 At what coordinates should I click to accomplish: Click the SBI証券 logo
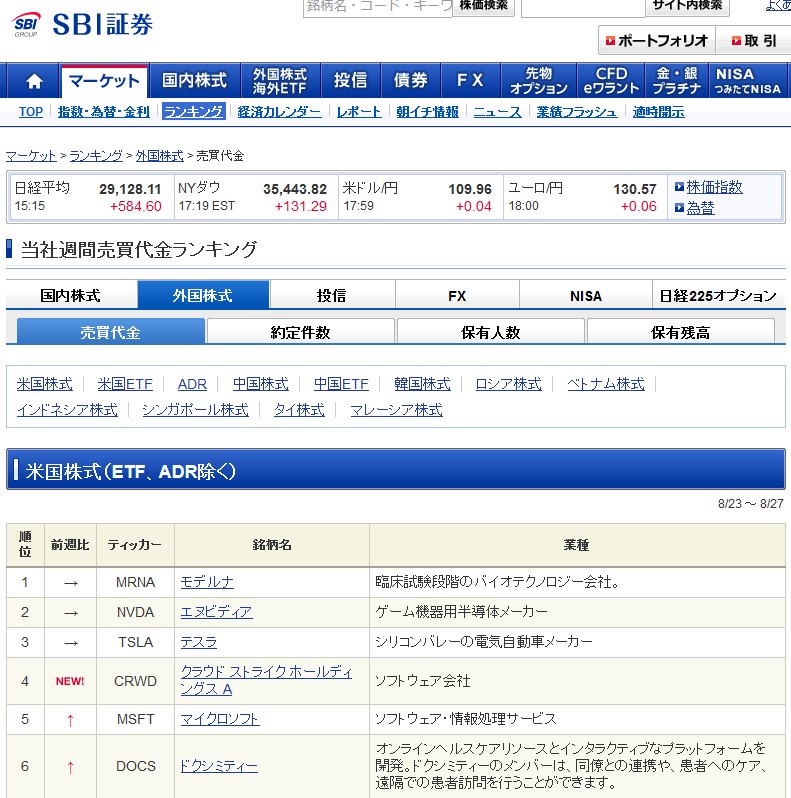click(83, 24)
